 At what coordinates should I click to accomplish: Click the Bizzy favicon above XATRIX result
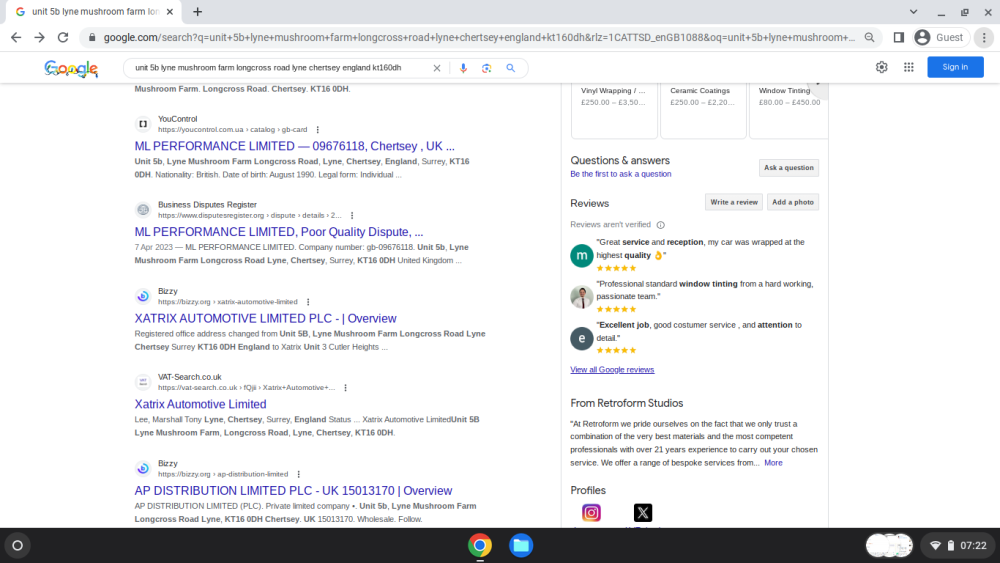(x=143, y=296)
